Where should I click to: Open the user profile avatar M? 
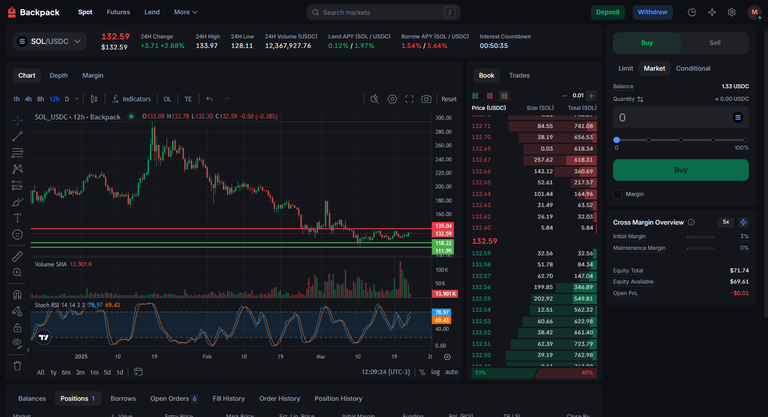click(x=754, y=12)
